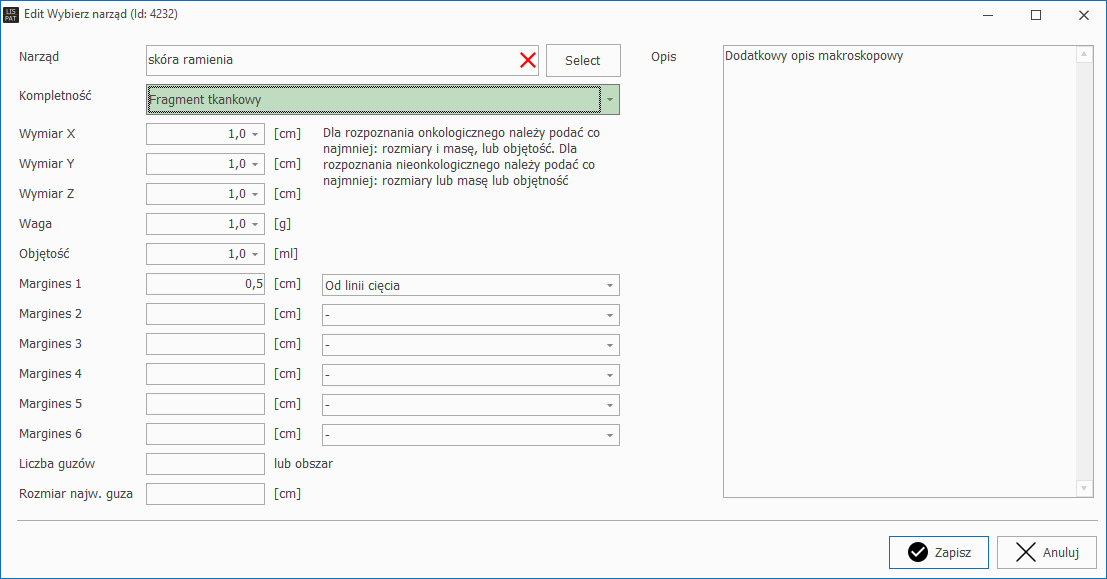Image resolution: width=1107 pixels, height=579 pixels.
Task: Expand the Margines 2 type dropdown
Action: tap(609, 315)
